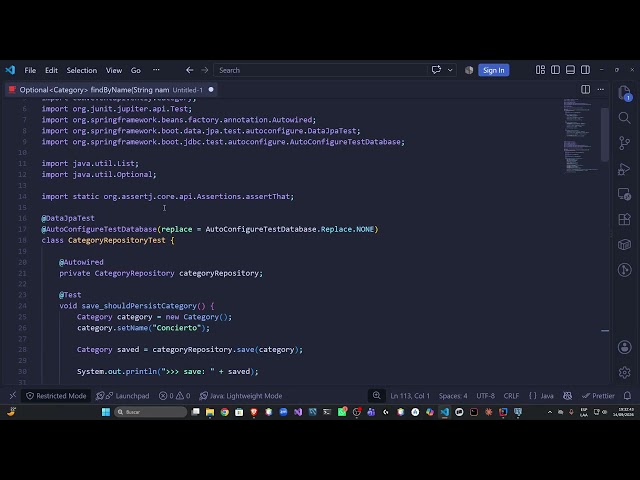Viewport: 640px width, 480px height.
Task: Click the @DataJpaTest annotation
Action: coord(68,218)
